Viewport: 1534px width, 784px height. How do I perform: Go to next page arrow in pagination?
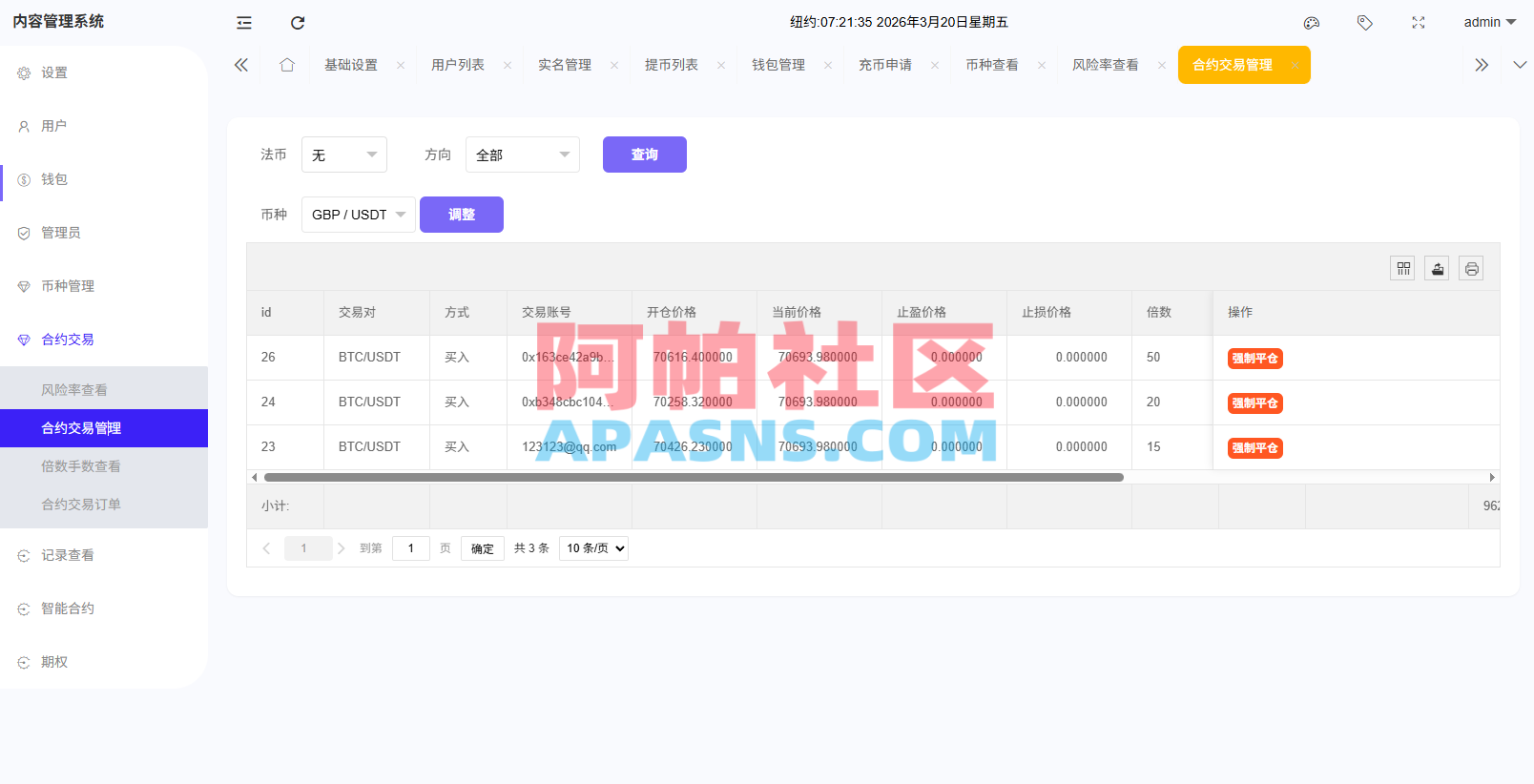click(x=341, y=548)
